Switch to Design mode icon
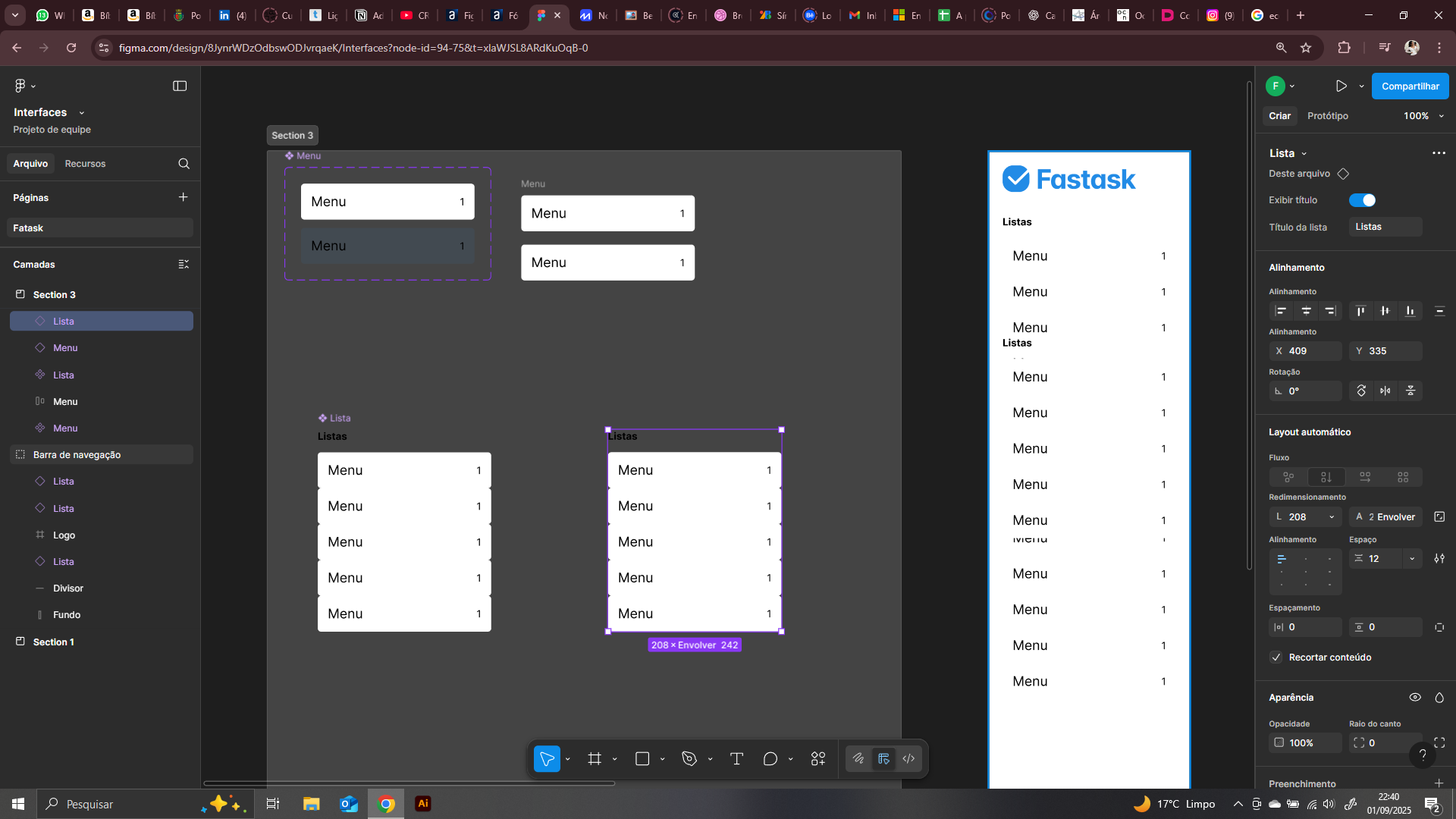1456x819 pixels. pyautogui.click(x=883, y=758)
